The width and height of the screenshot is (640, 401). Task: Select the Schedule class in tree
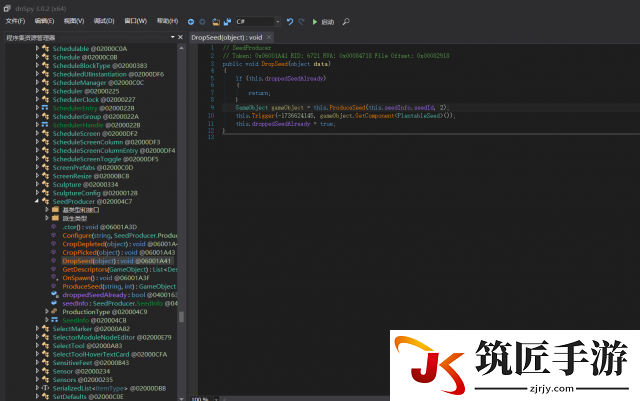coord(84,57)
